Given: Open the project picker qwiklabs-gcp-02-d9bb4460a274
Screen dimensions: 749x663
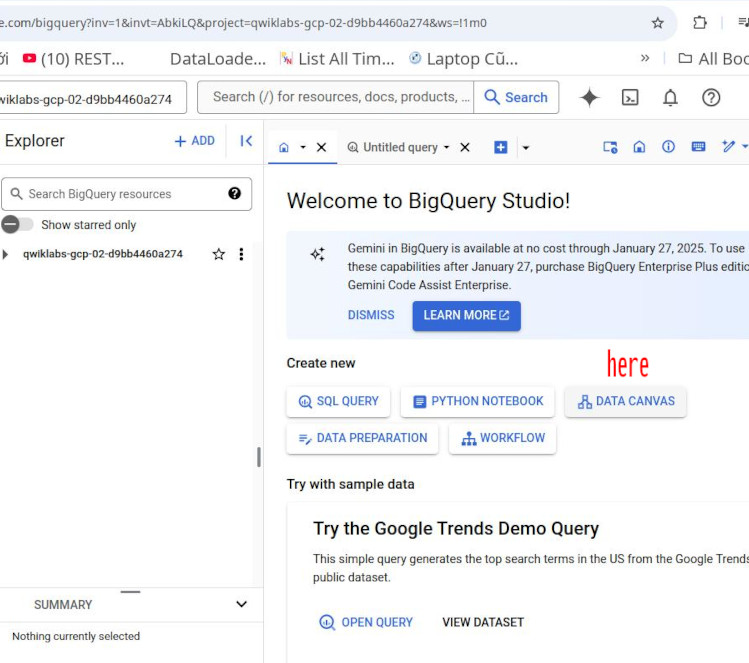Looking at the screenshot, I should [93, 97].
